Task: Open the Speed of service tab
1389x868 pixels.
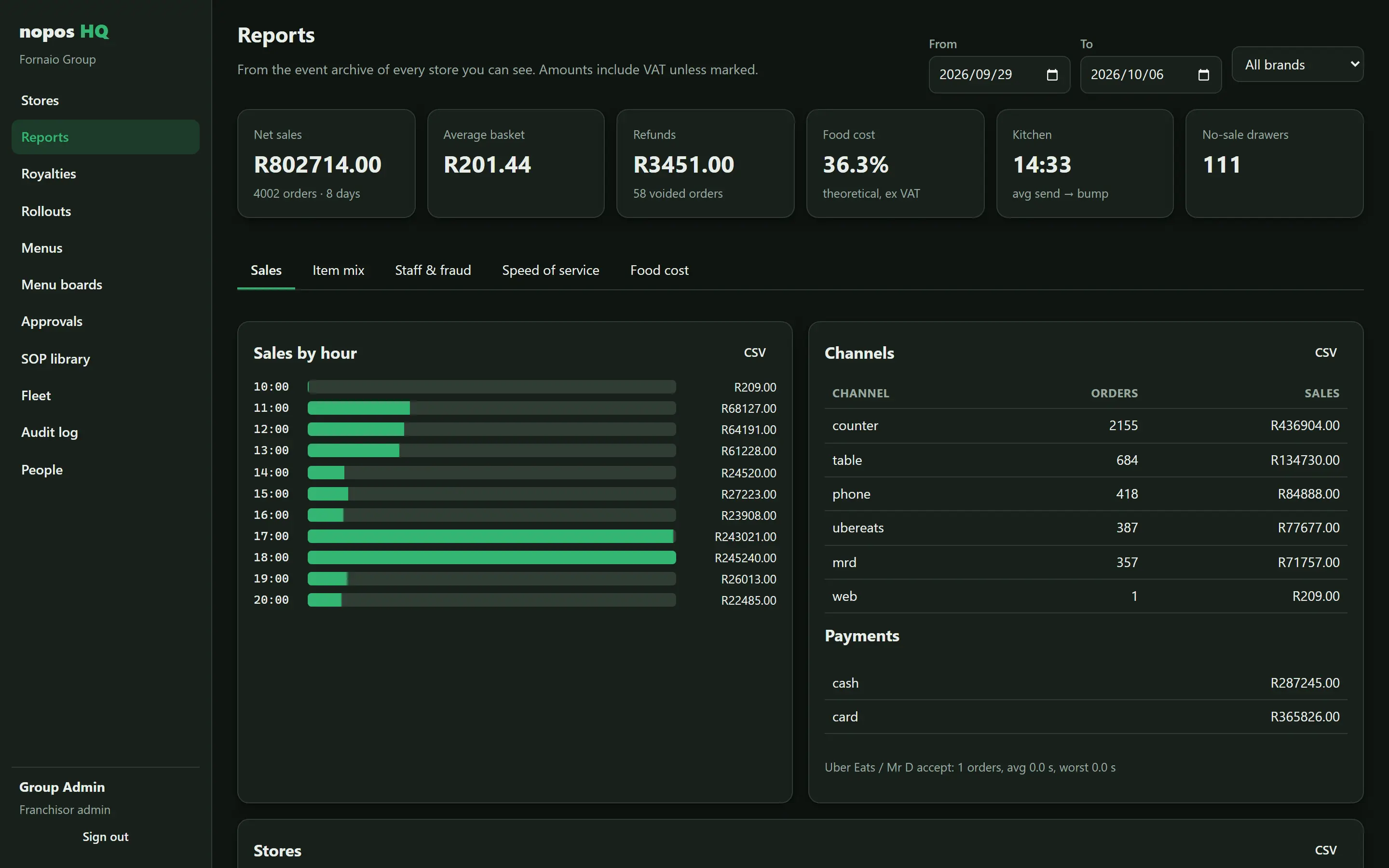Action: click(x=550, y=271)
